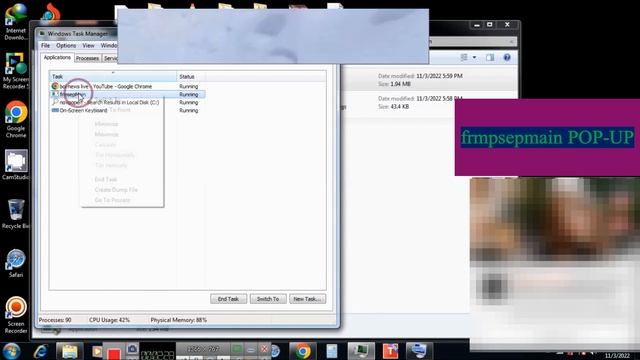Click the recorder camera snapshot icon
Viewport: 640px width, 360px height.
tap(132, 349)
